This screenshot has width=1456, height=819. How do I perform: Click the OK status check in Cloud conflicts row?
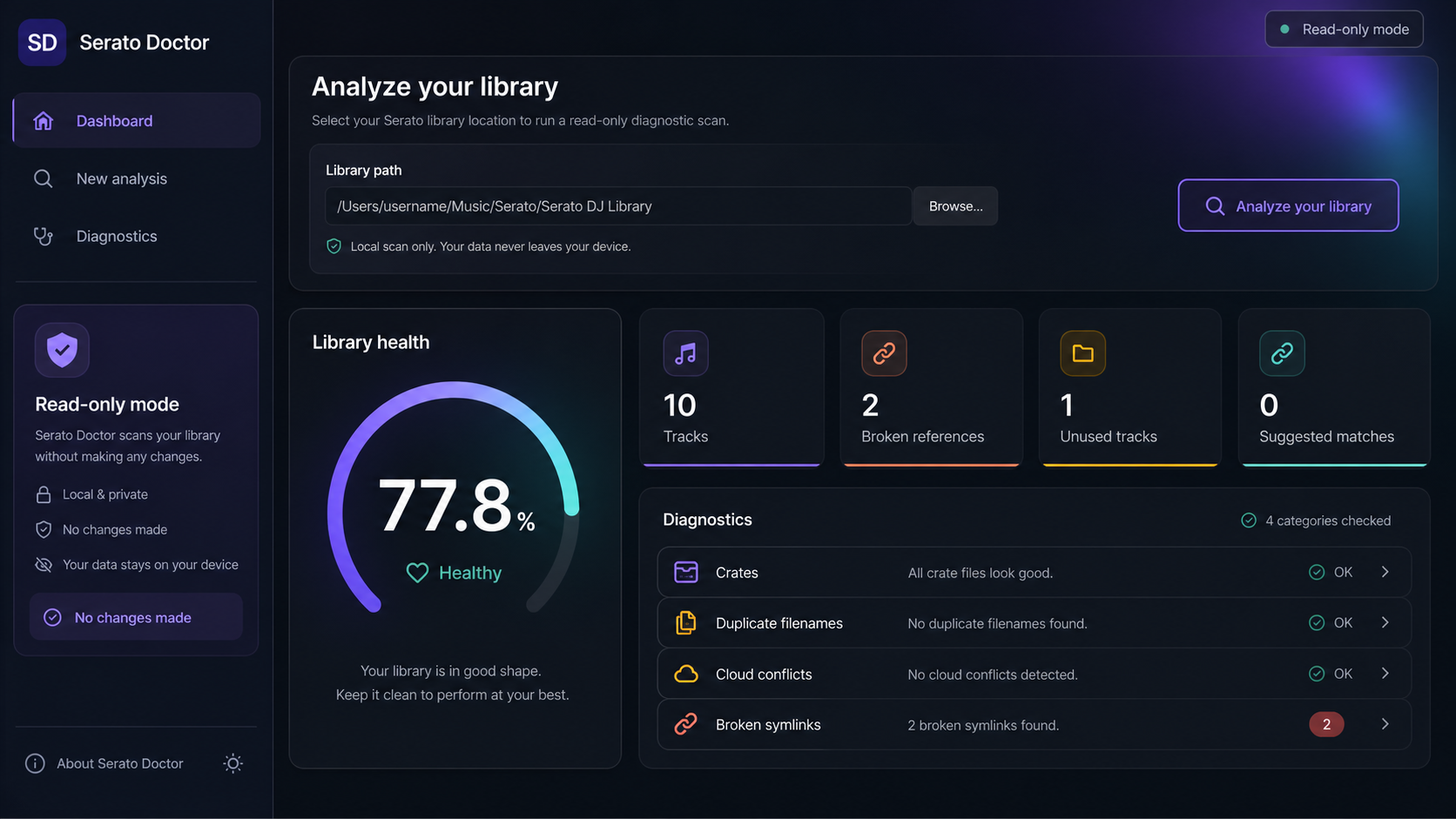(x=1317, y=674)
